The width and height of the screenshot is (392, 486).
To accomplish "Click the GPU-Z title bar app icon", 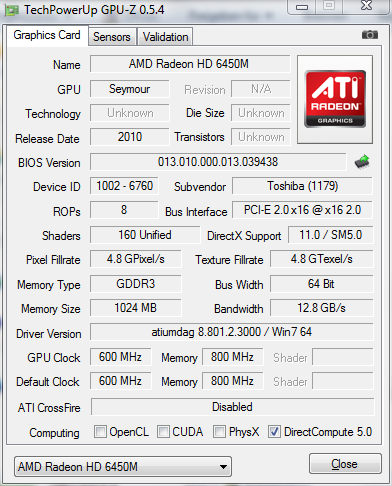I will [x=12, y=11].
